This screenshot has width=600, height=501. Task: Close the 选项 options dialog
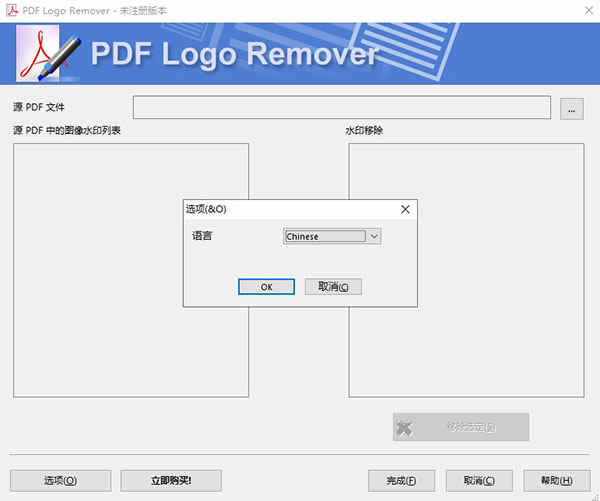[405, 209]
